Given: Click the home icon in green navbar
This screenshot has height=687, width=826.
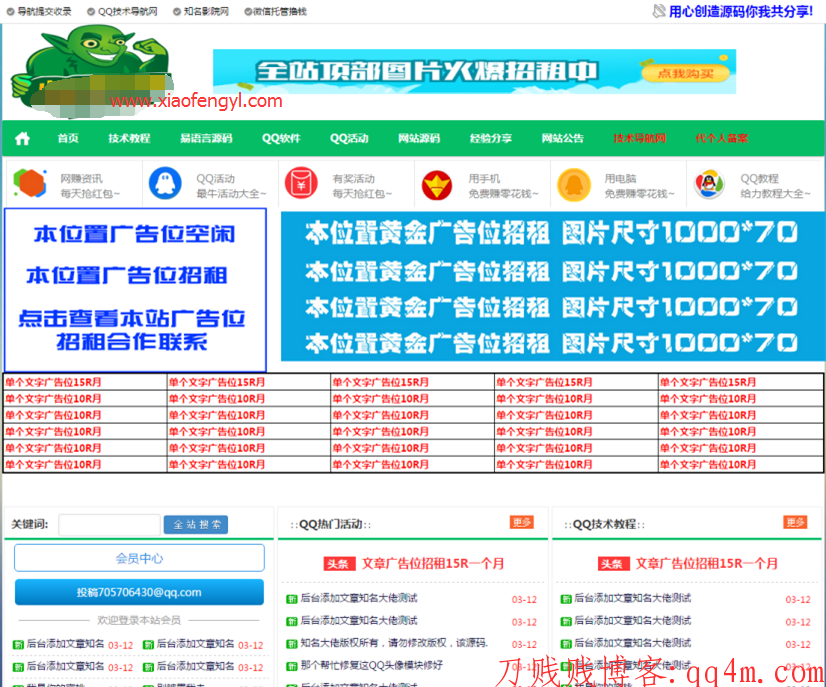Looking at the screenshot, I should coord(22,139).
